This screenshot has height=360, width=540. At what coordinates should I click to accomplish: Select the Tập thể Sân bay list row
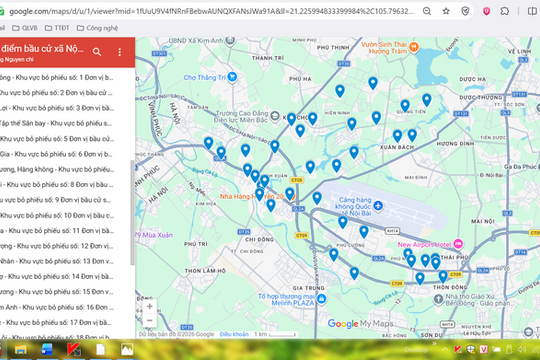click(65, 123)
